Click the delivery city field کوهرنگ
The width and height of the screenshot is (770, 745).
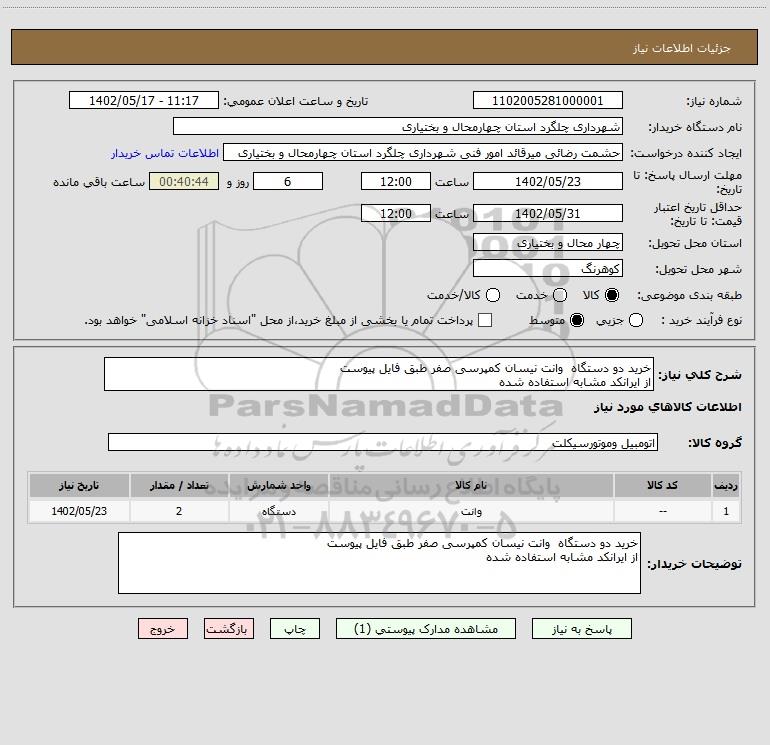pos(548,268)
